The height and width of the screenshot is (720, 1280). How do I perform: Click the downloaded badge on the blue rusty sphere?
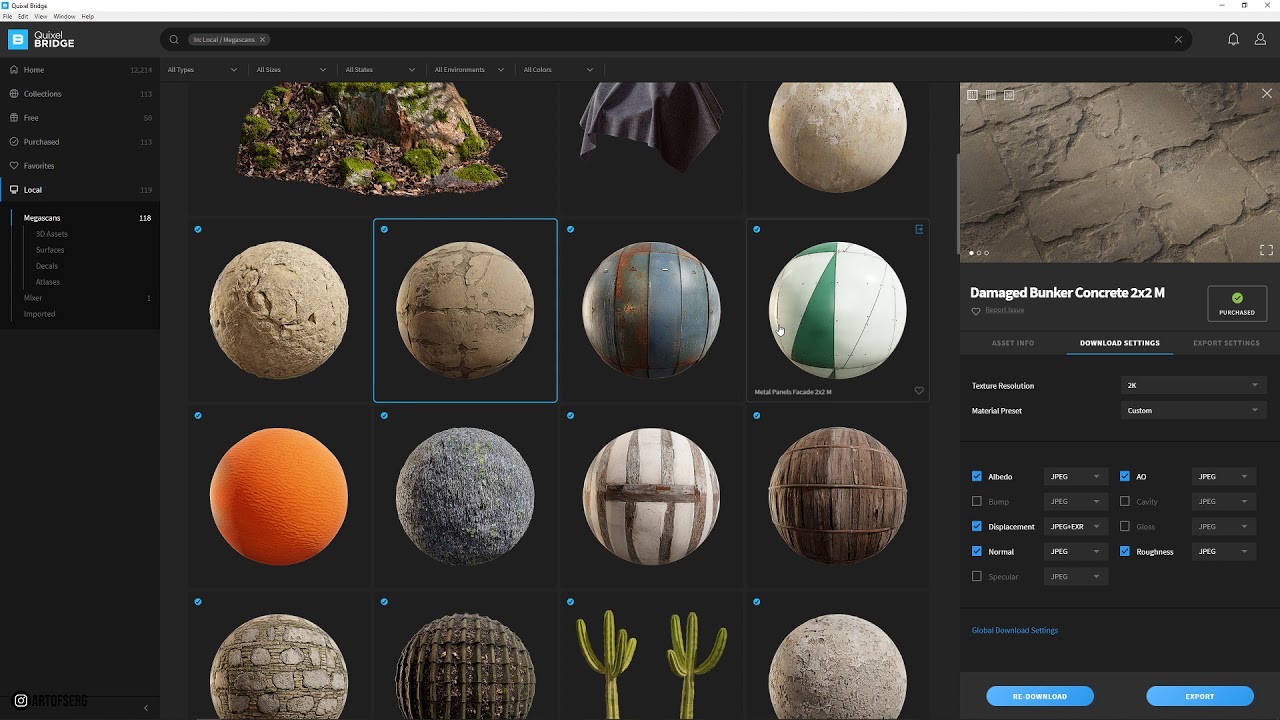pos(570,229)
